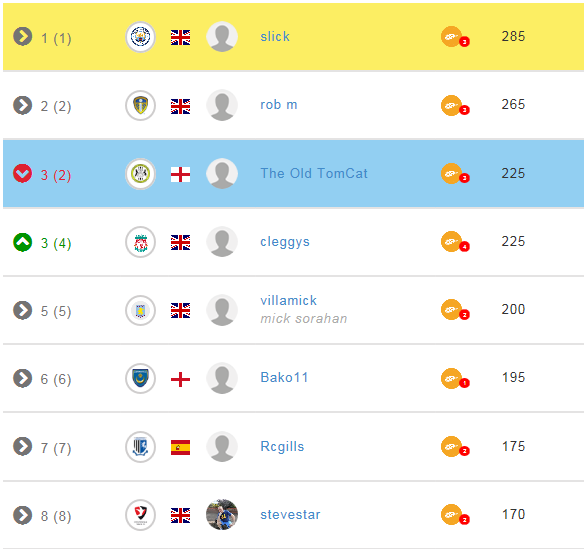Click Spain flag in Rcgills row

pyautogui.click(x=180, y=447)
